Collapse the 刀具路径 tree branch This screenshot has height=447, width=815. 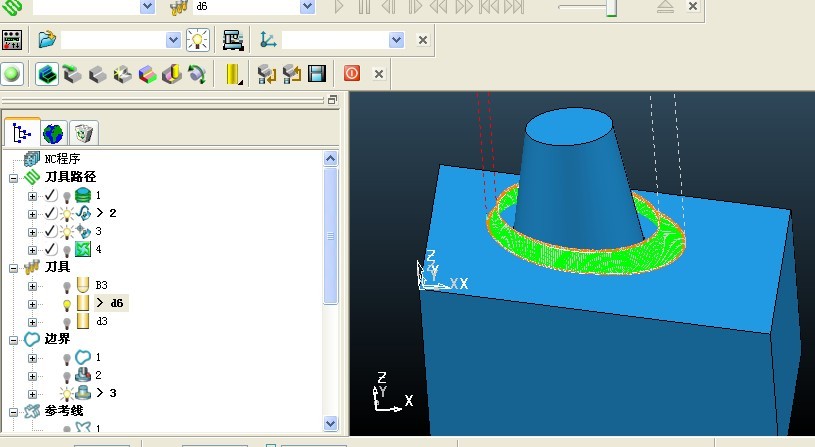14,178
